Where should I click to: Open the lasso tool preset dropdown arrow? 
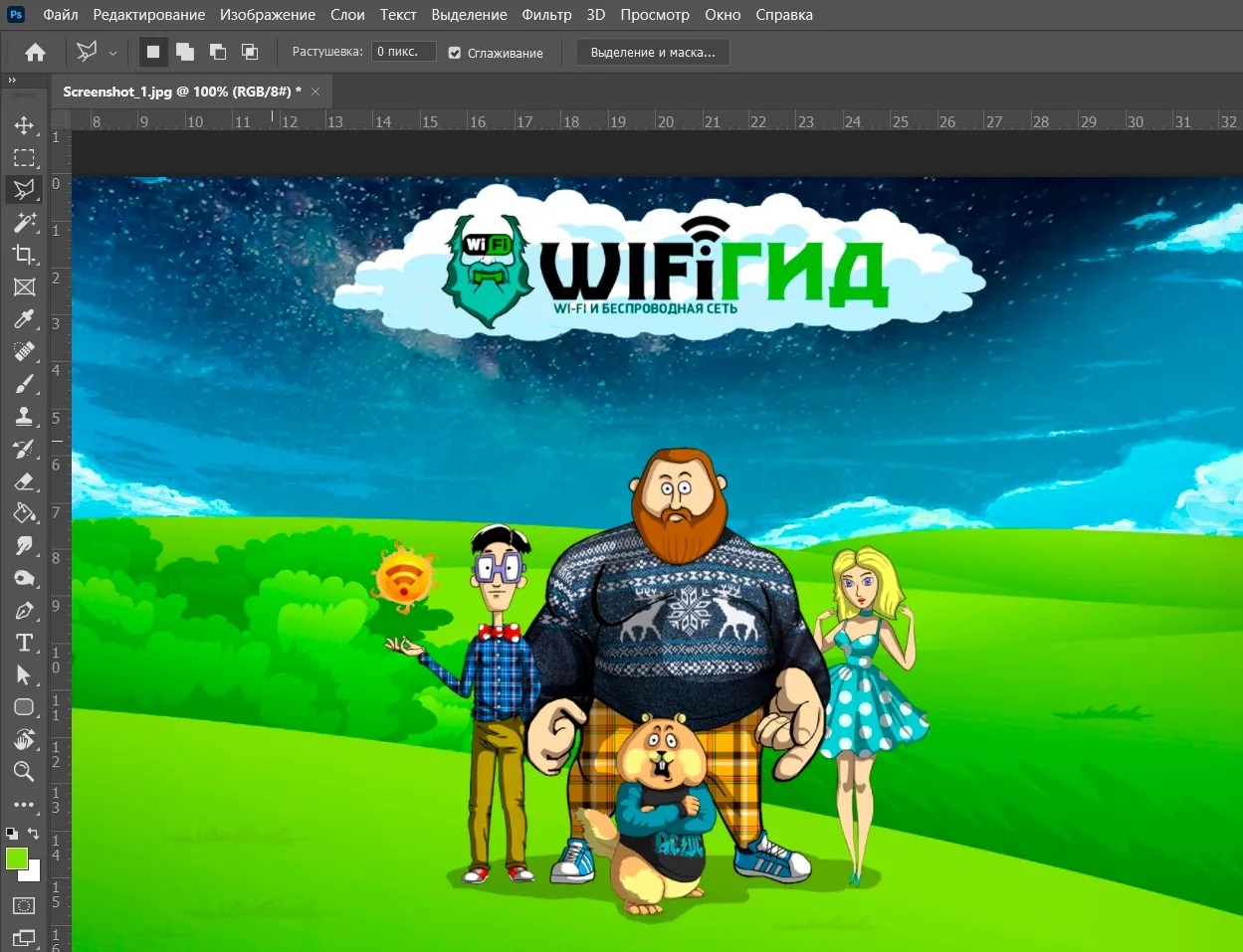click(112, 53)
